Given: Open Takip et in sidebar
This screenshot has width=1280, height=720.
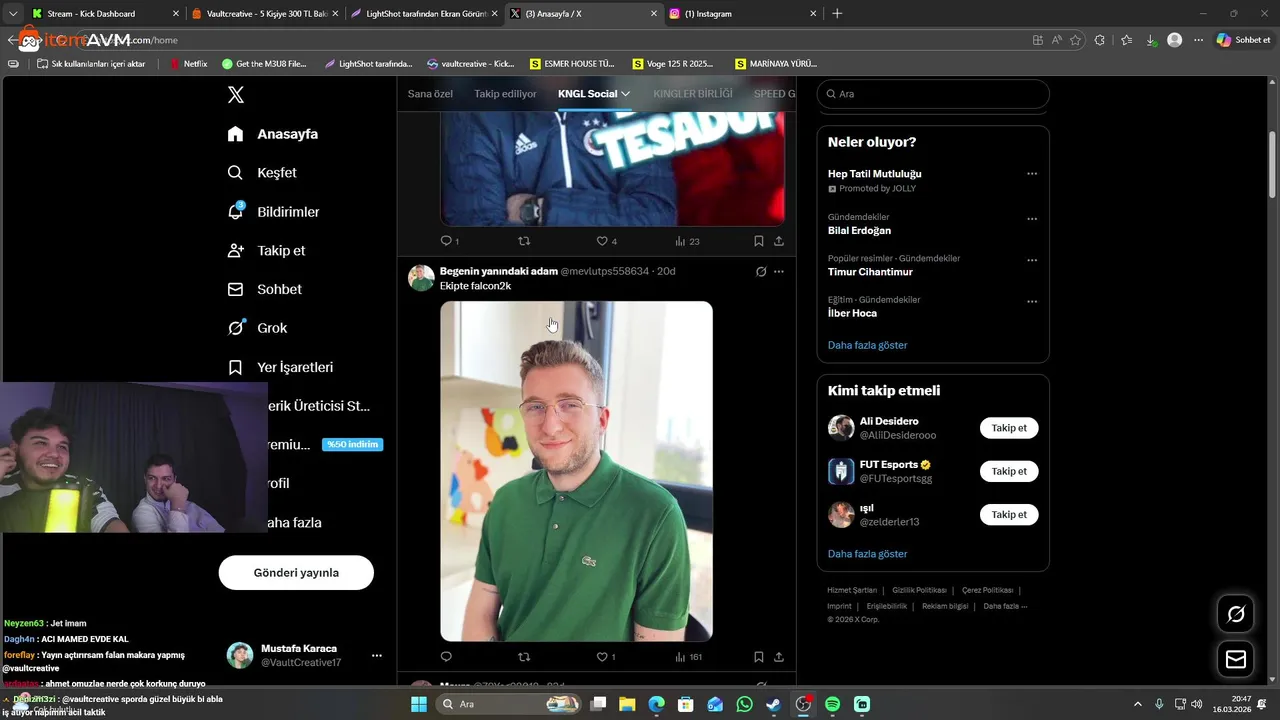Looking at the screenshot, I should pyautogui.click(x=266, y=250).
